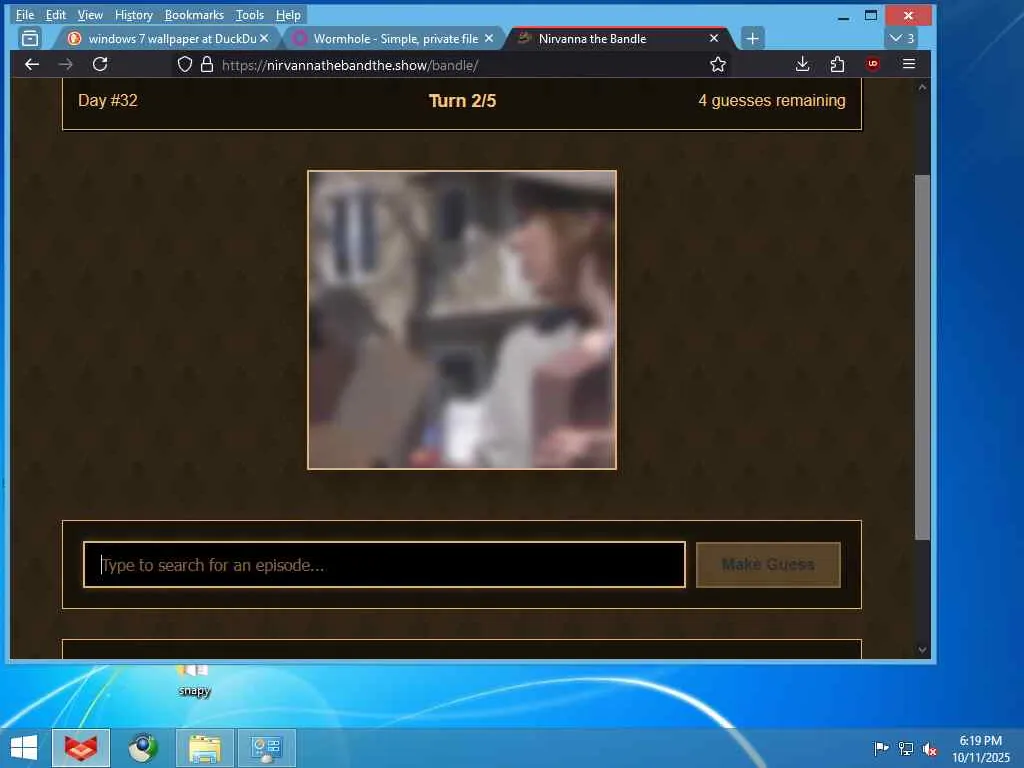Switch to the Wormhole file tab

[x=393, y=39]
